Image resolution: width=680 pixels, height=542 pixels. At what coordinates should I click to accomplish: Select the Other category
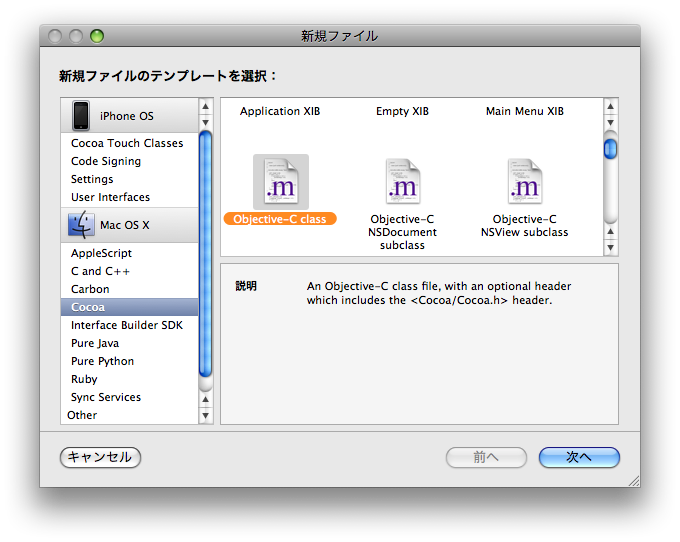point(130,415)
